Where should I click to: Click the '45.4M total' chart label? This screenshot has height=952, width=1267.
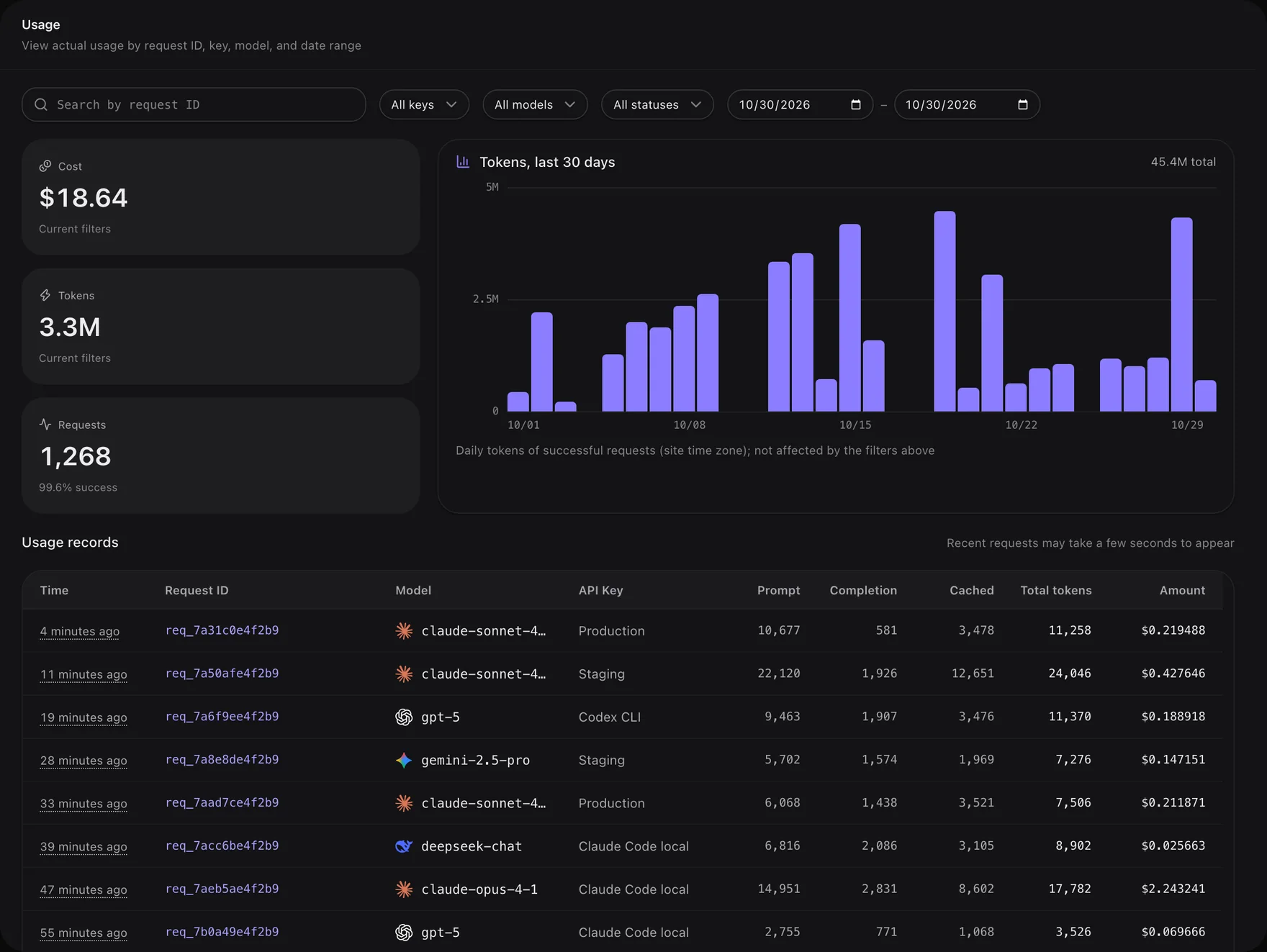(1183, 162)
